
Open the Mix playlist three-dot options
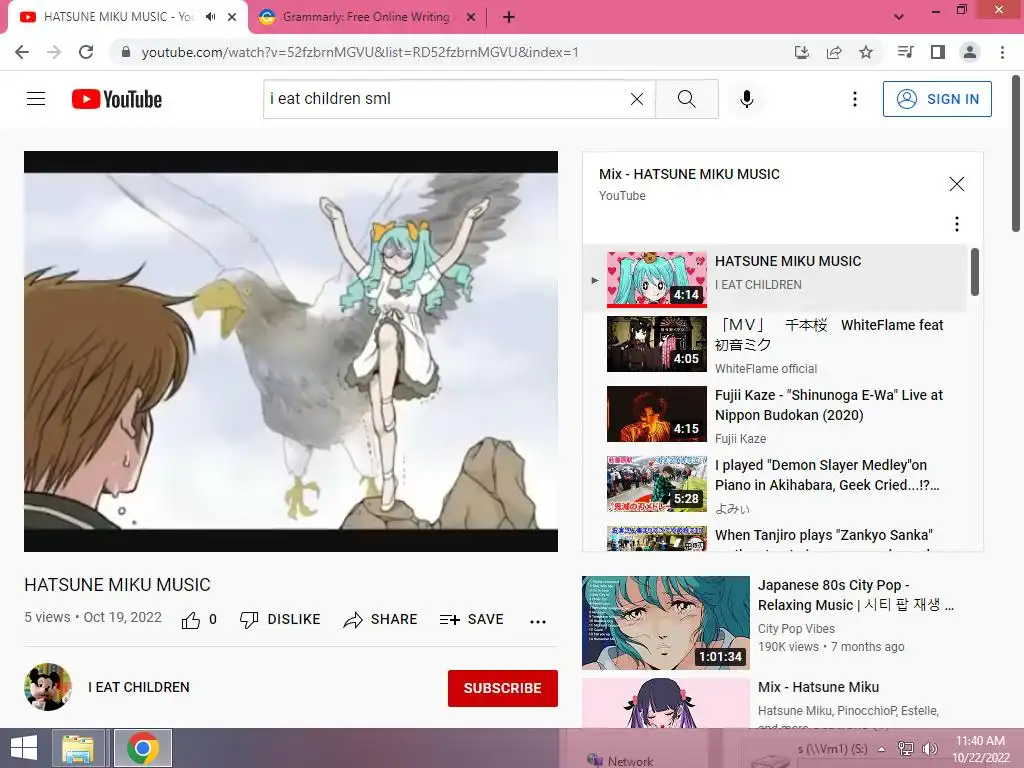957,224
